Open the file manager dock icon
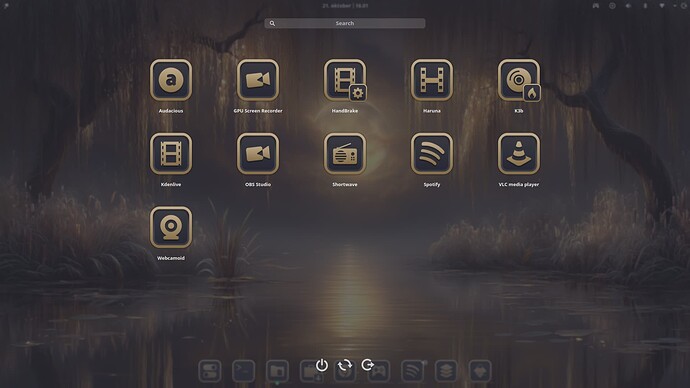Image resolution: width=690 pixels, height=388 pixels. pos(277,371)
